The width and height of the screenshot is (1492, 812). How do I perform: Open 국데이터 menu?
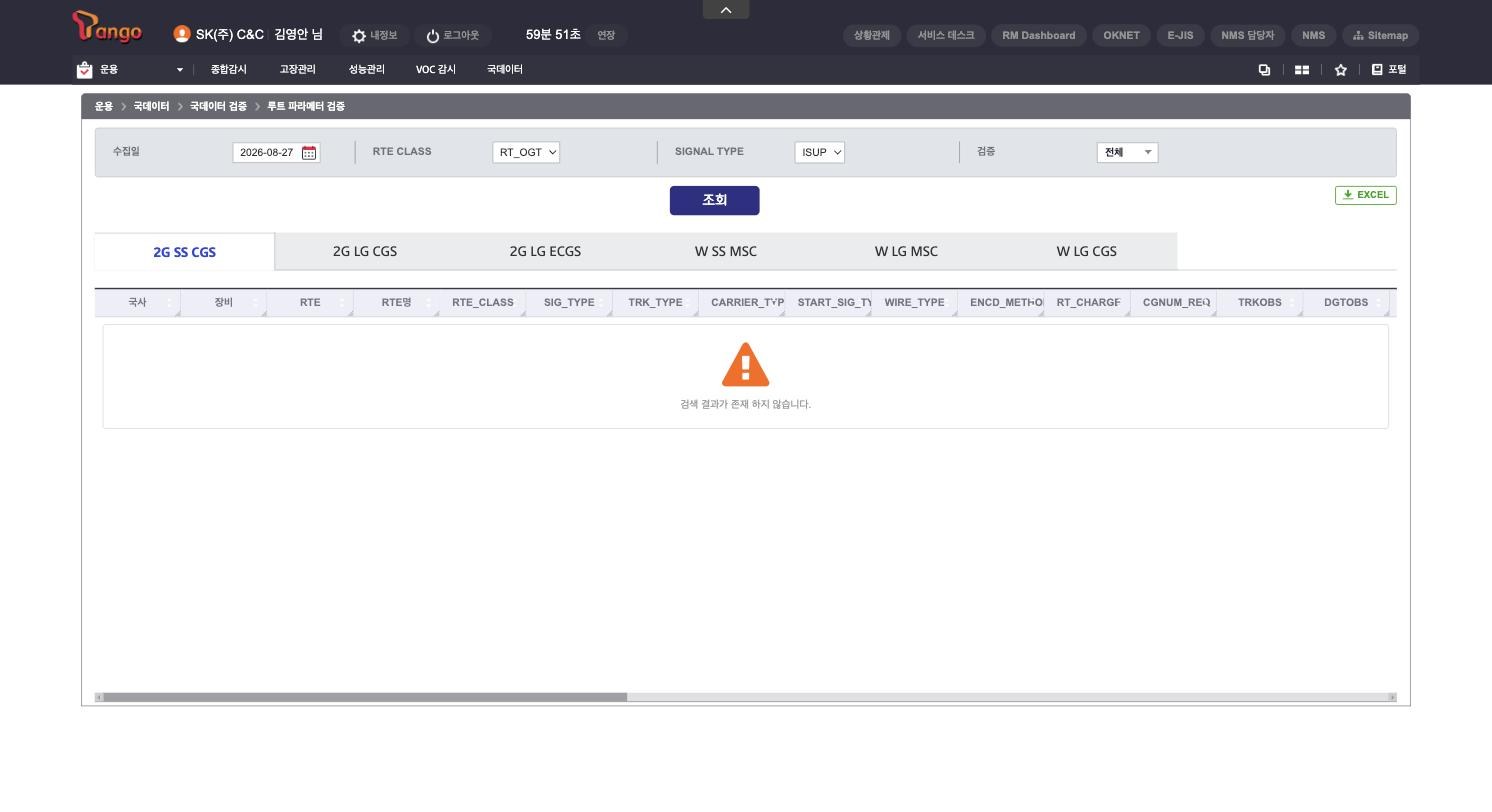click(505, 69)
